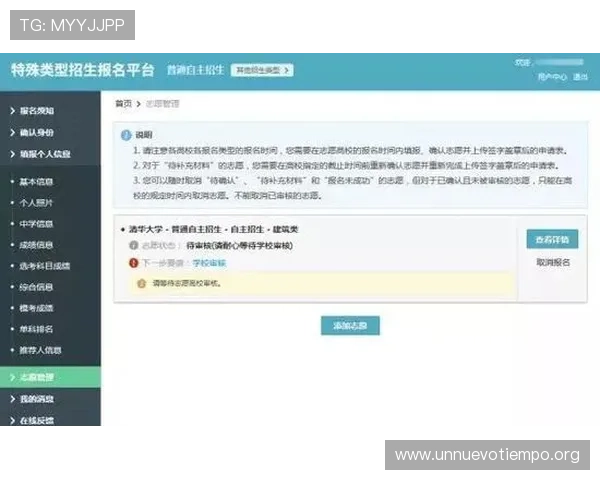Open 中学信息 in the sidebar
Screen dimensions: 600x480
36,224
